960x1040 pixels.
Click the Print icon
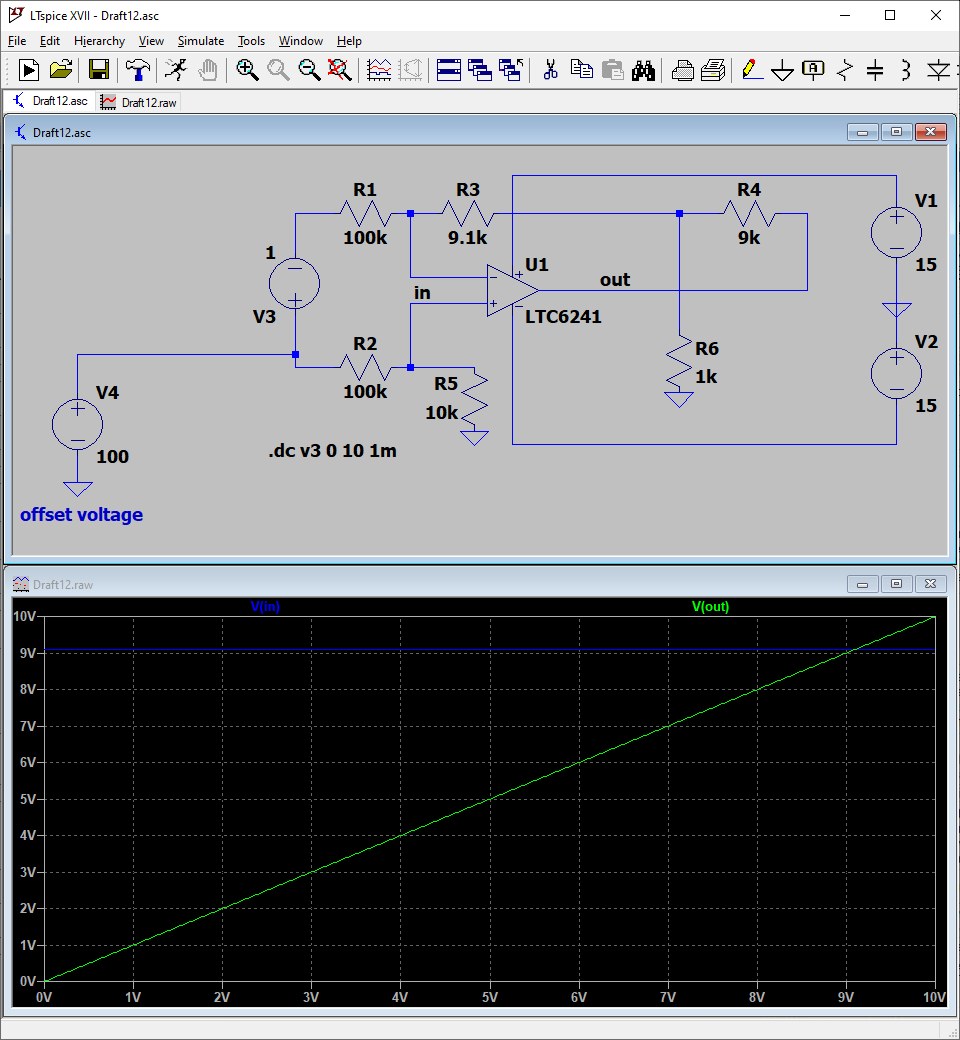[x=713, y=70]
